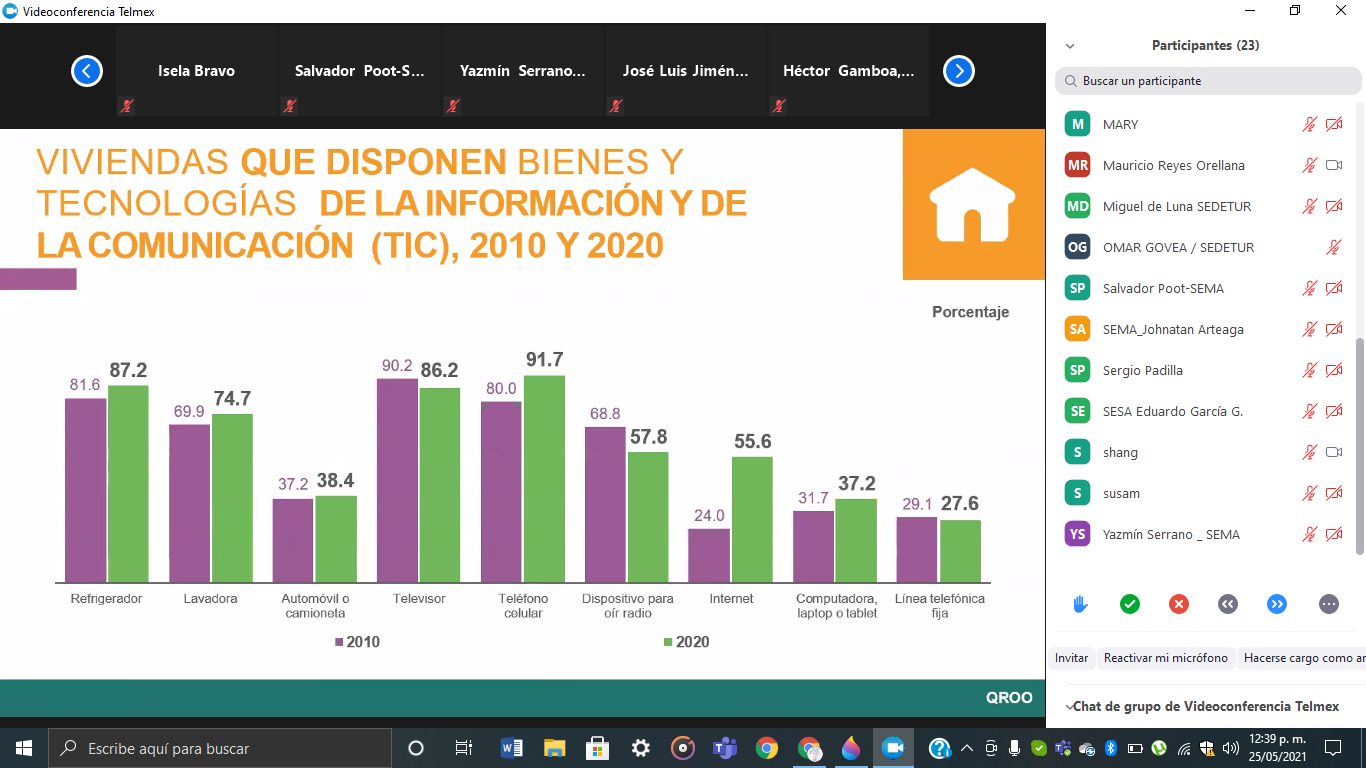Click shang's camera icon

coord(1334,452)
